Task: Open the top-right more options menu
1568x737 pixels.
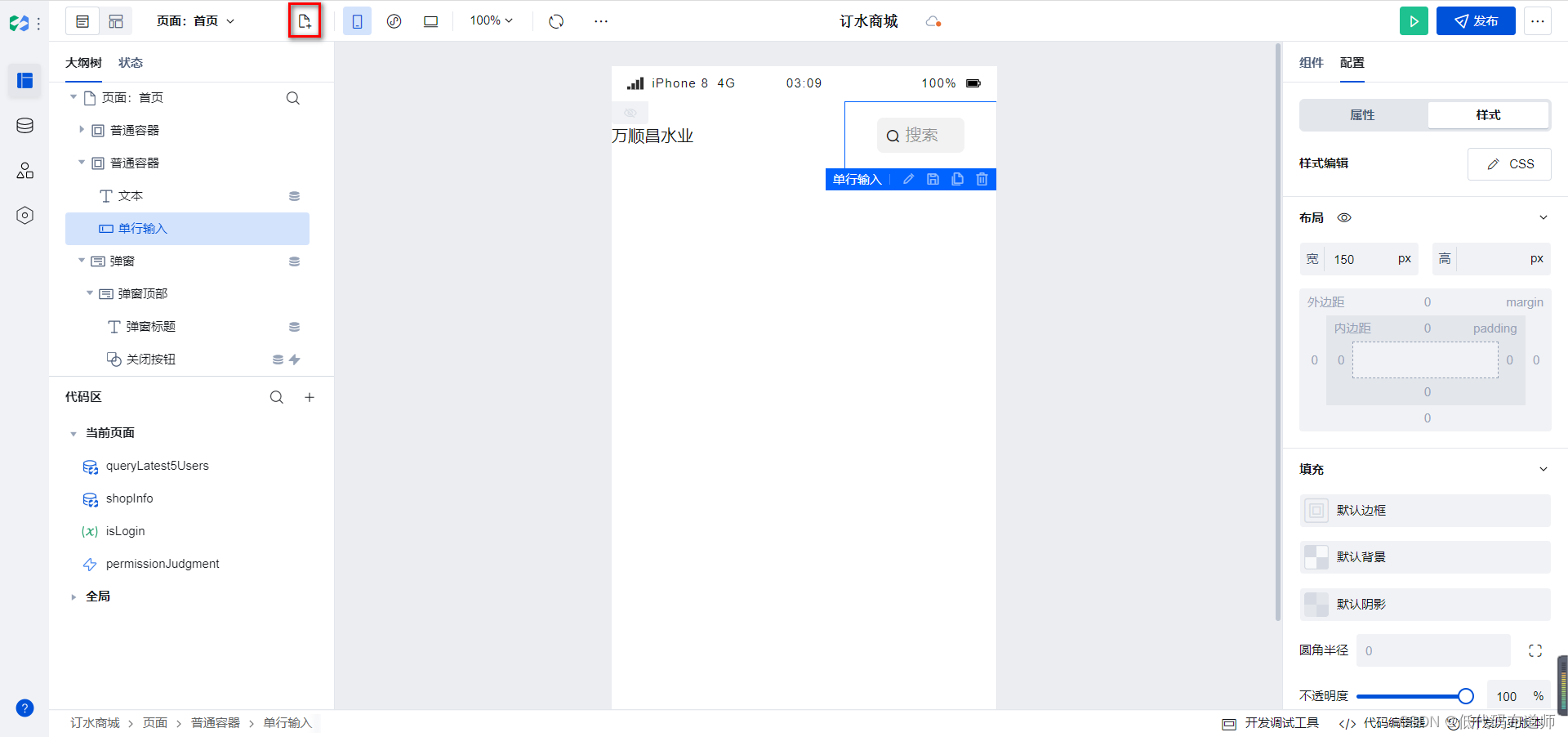Action: (1537, 21)
